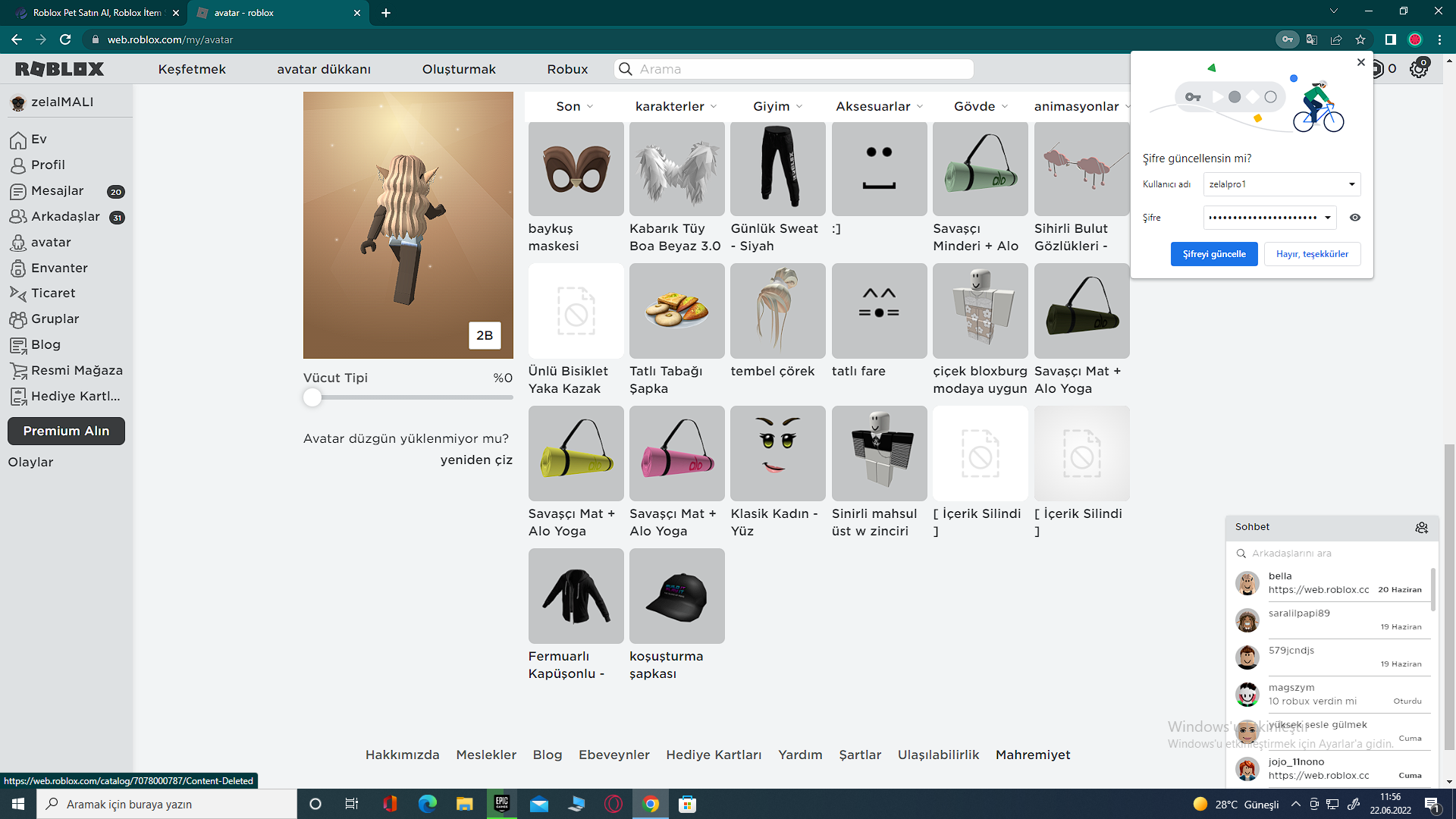Open the settings gear icon in the Roblox header
1456x819 pixels.
click(1419, 69)
